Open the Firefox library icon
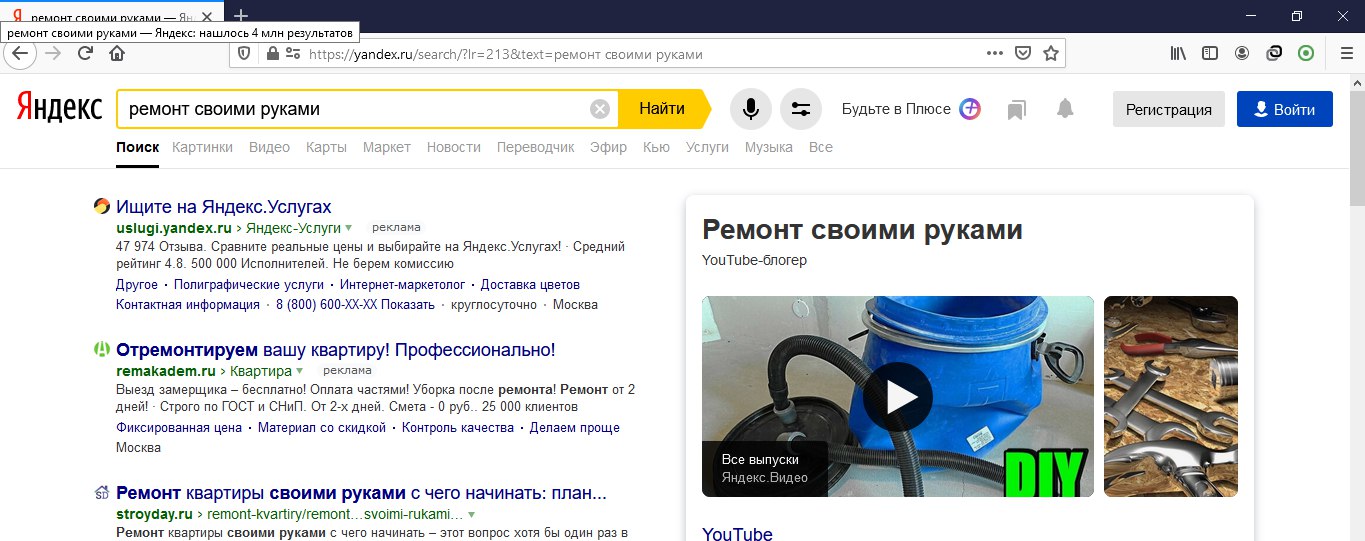Viewport: 1365px width, 541px height. pos(1178,53)
